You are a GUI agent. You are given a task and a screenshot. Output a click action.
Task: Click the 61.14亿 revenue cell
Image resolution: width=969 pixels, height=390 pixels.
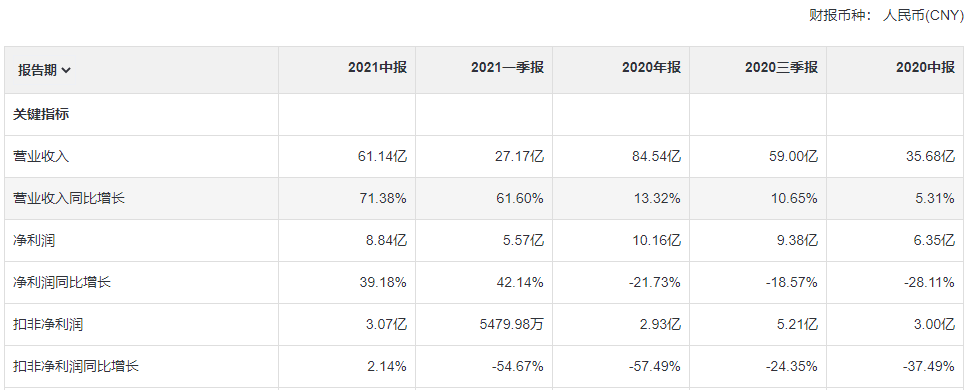383,156
